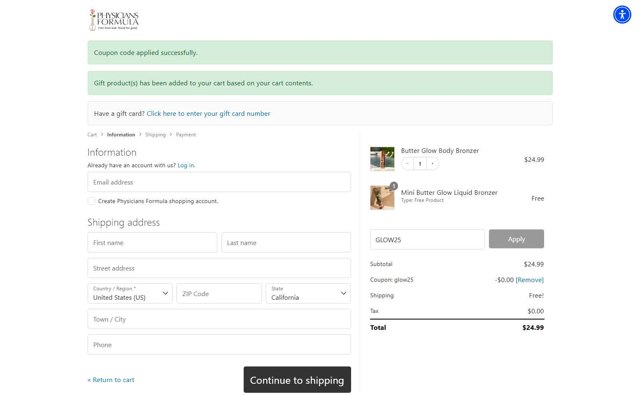The height and width of the screenshot is (395, 640).
Task: Click the Physicians Formula logo
Action: (114, 20)
